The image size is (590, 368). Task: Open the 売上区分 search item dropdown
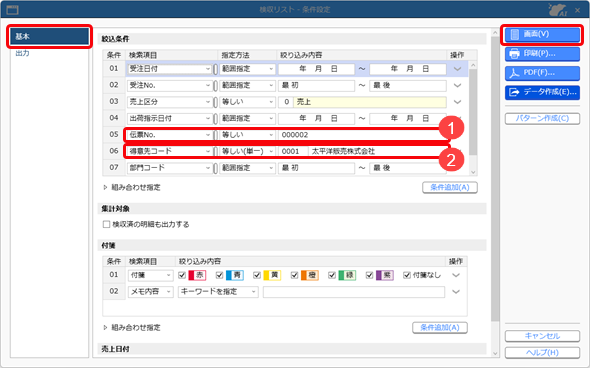click(169, 102)
